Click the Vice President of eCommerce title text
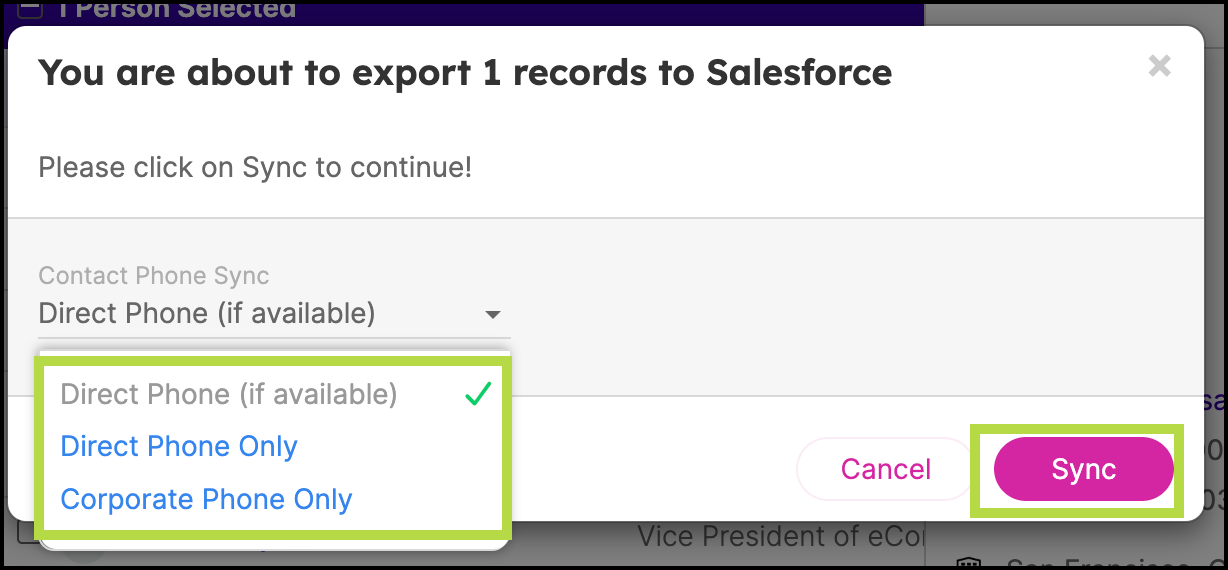This screenshot has width=1228, height=570. [x=782, y=536]
